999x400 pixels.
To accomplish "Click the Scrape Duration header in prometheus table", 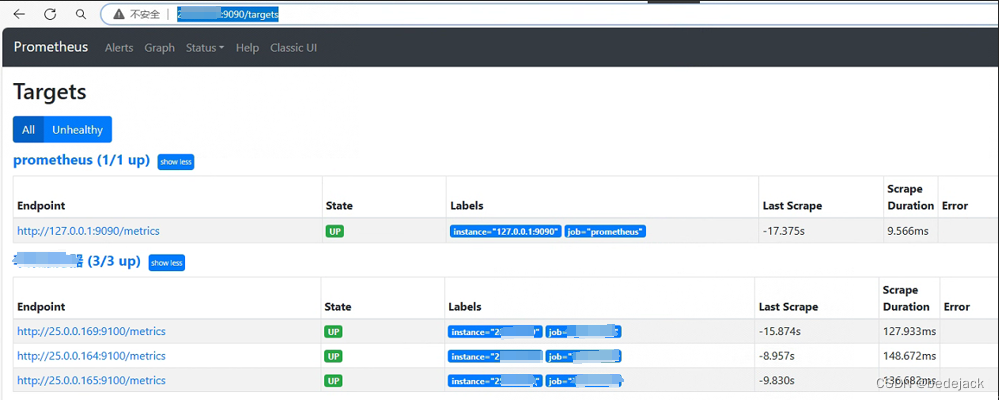I will (910, 197).
